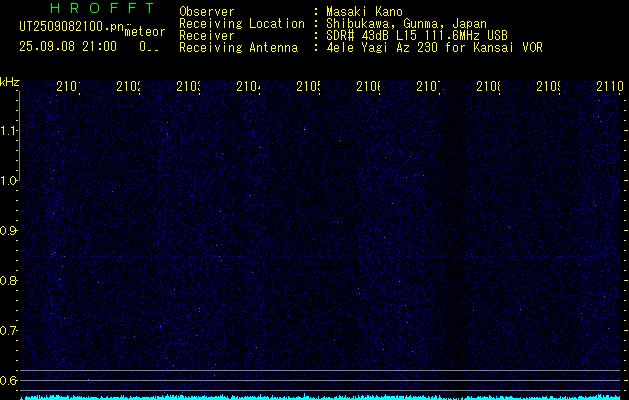Click the 1.0 kHz axis label
629x400 pixels.
point(8,181)
